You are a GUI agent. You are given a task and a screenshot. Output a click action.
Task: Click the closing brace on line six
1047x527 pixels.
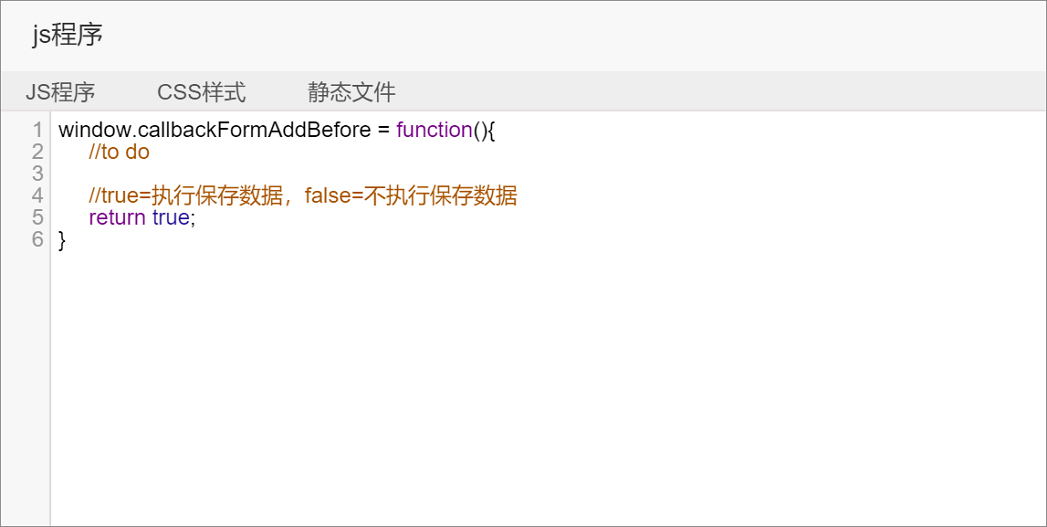click(x=63, y=240)
